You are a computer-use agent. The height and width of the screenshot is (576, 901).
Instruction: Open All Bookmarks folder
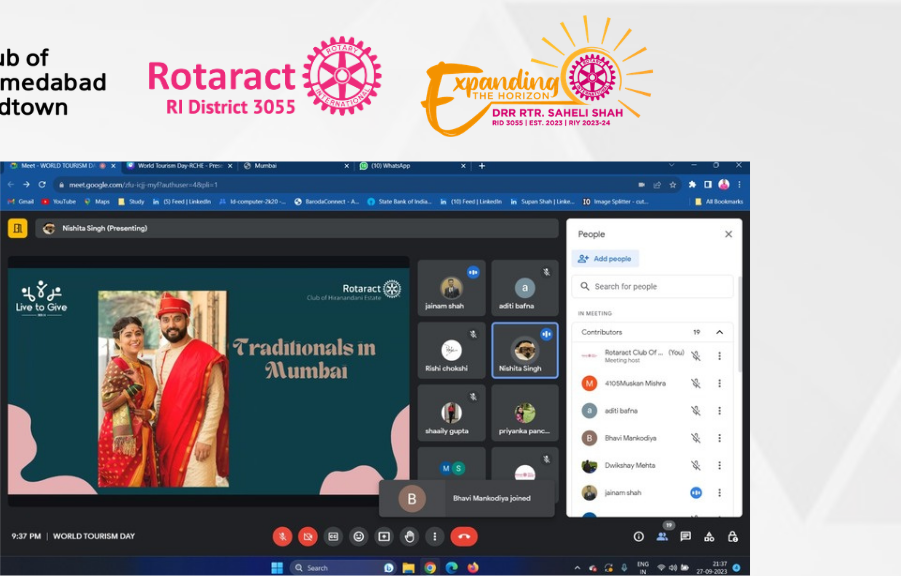[x=719, y=202]
